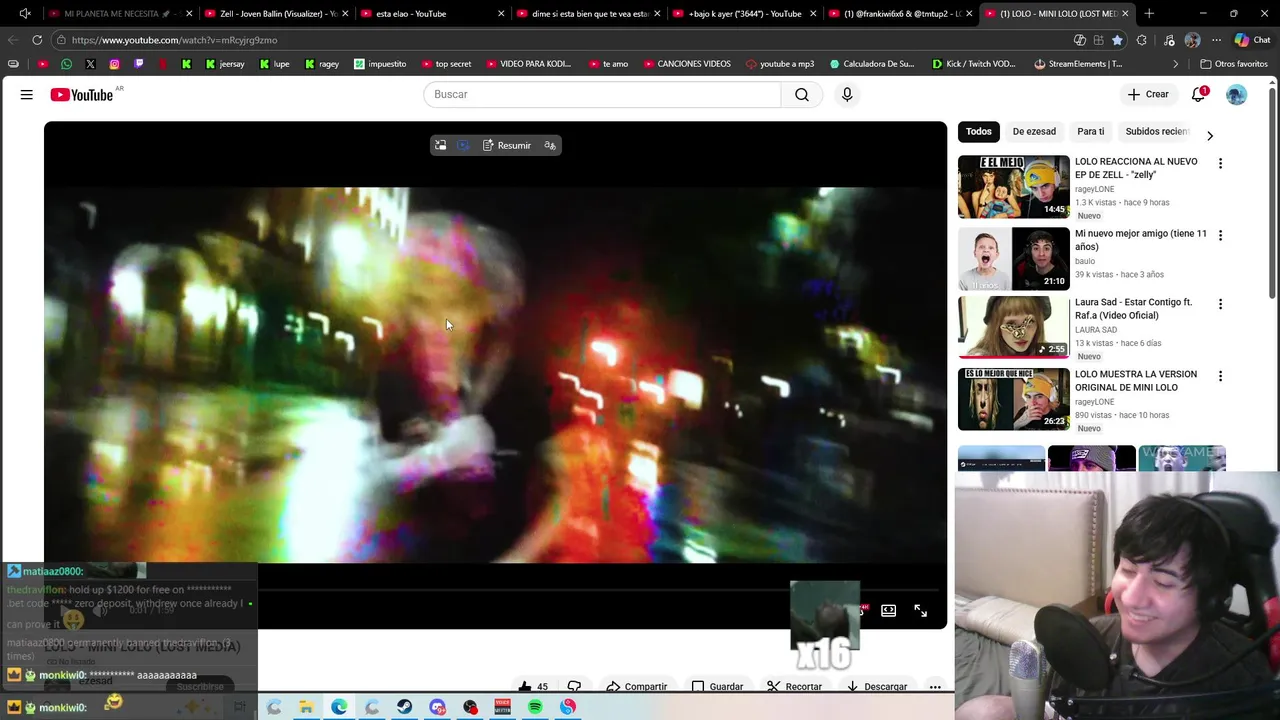Click the Buscar search input field
Image resolution: width=1280 pixels, height=720 pixels.
click(602, 94)
